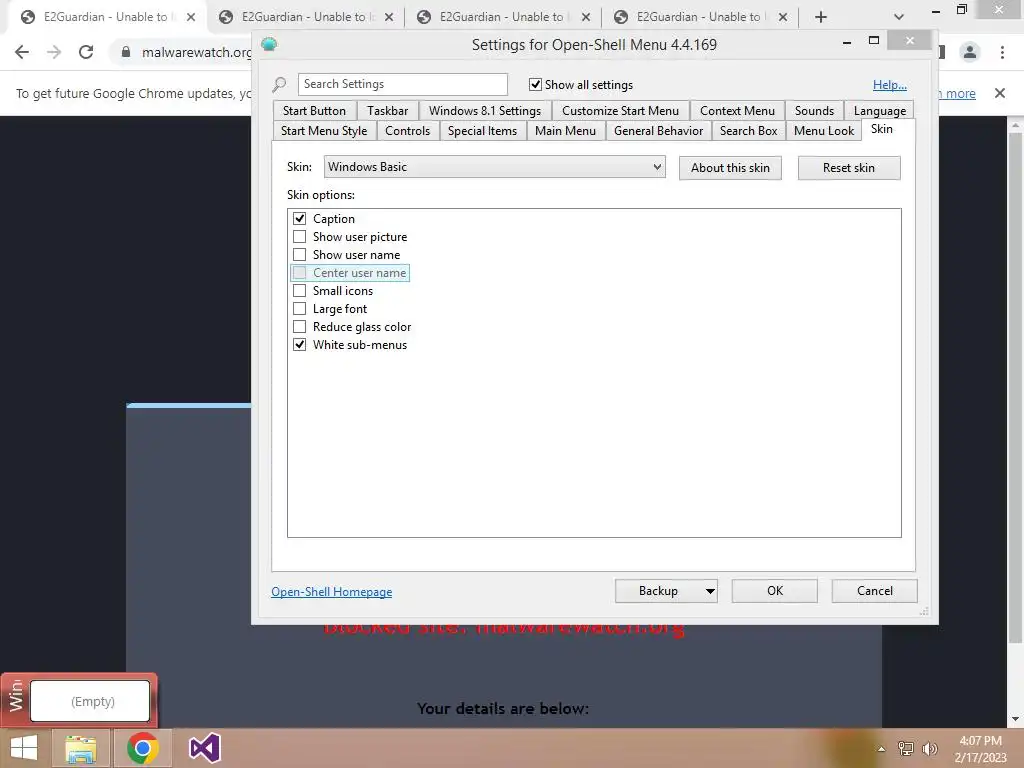The height and width of the screenshot is (768, 1024).
Task: Open Windows Start button on taskbar
Action: click(24, 748)
